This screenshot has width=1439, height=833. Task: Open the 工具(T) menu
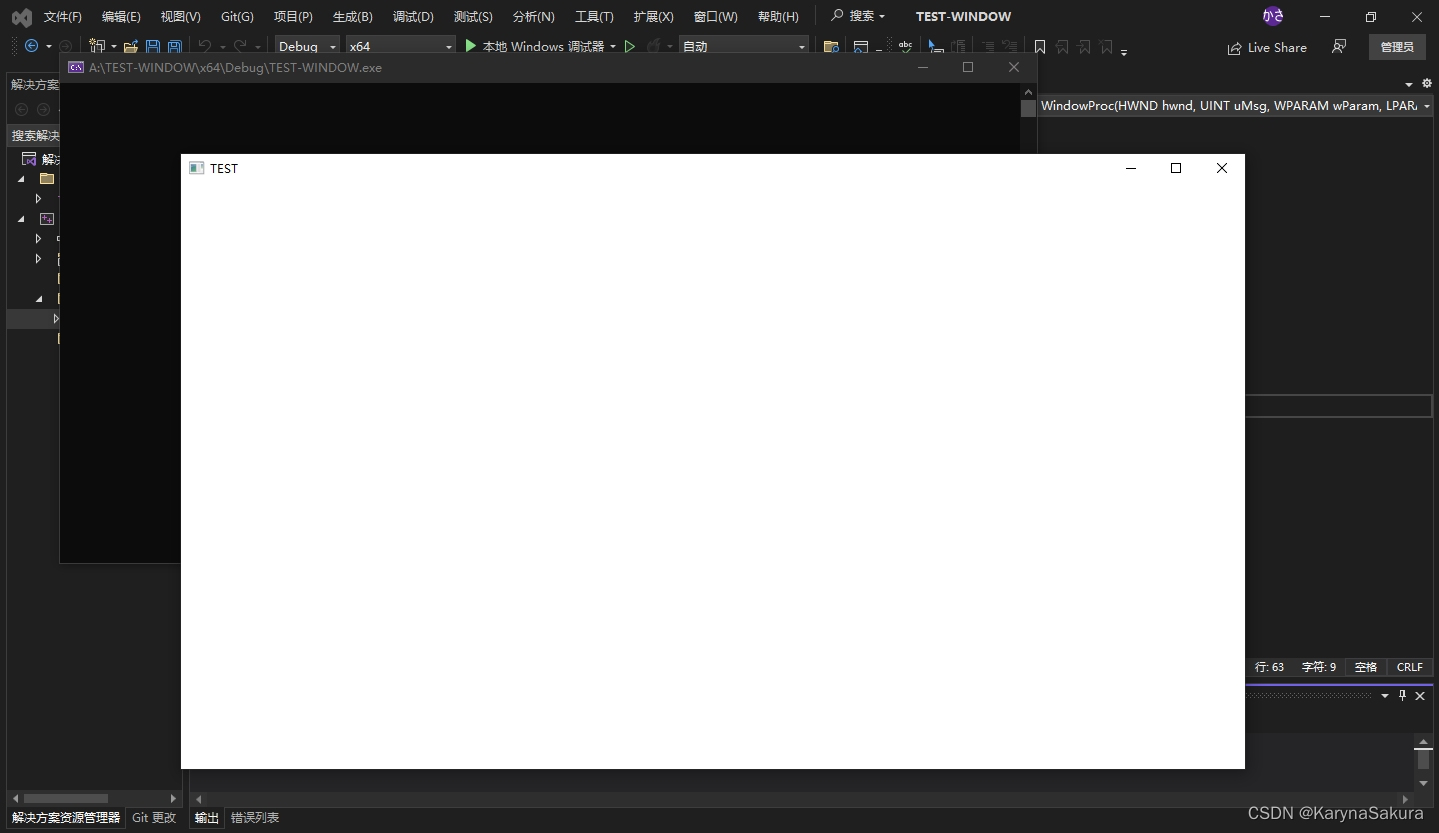594,16
